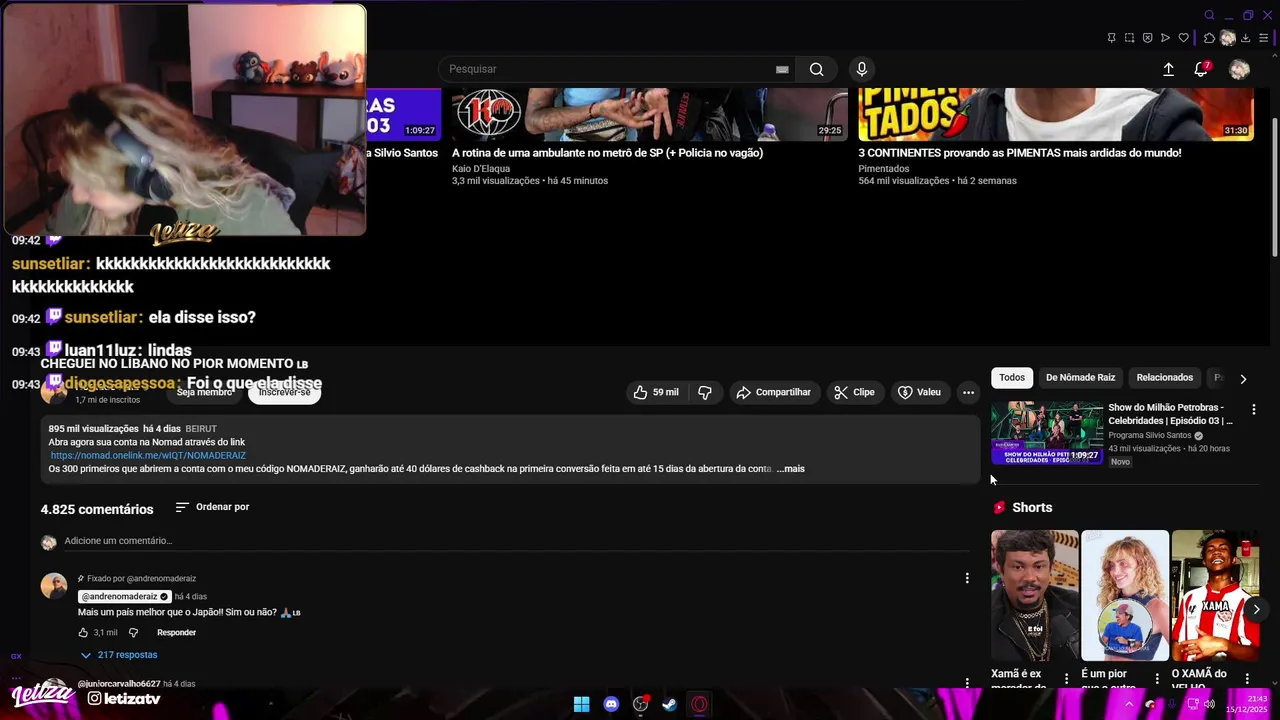Click the Shorts logo icon
Viewport: 1280px width, 720px height.
pyautogui.click(x=999, y=508)
